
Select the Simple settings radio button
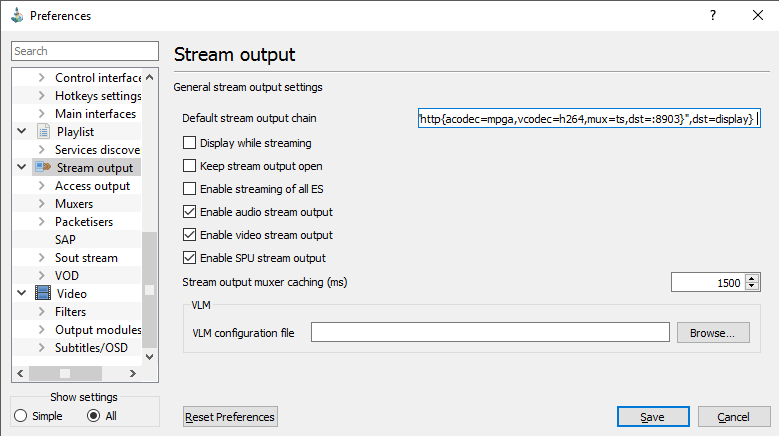[20, 416]
